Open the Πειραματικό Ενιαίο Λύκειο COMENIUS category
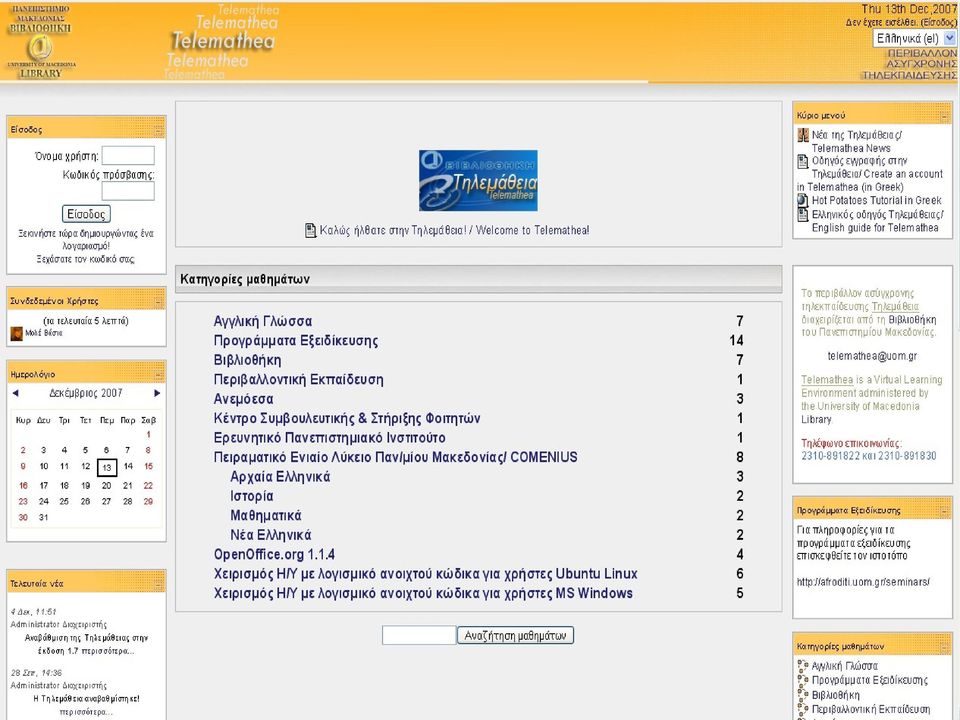Viewport: 960px width, 720px height. pos(396,457)
